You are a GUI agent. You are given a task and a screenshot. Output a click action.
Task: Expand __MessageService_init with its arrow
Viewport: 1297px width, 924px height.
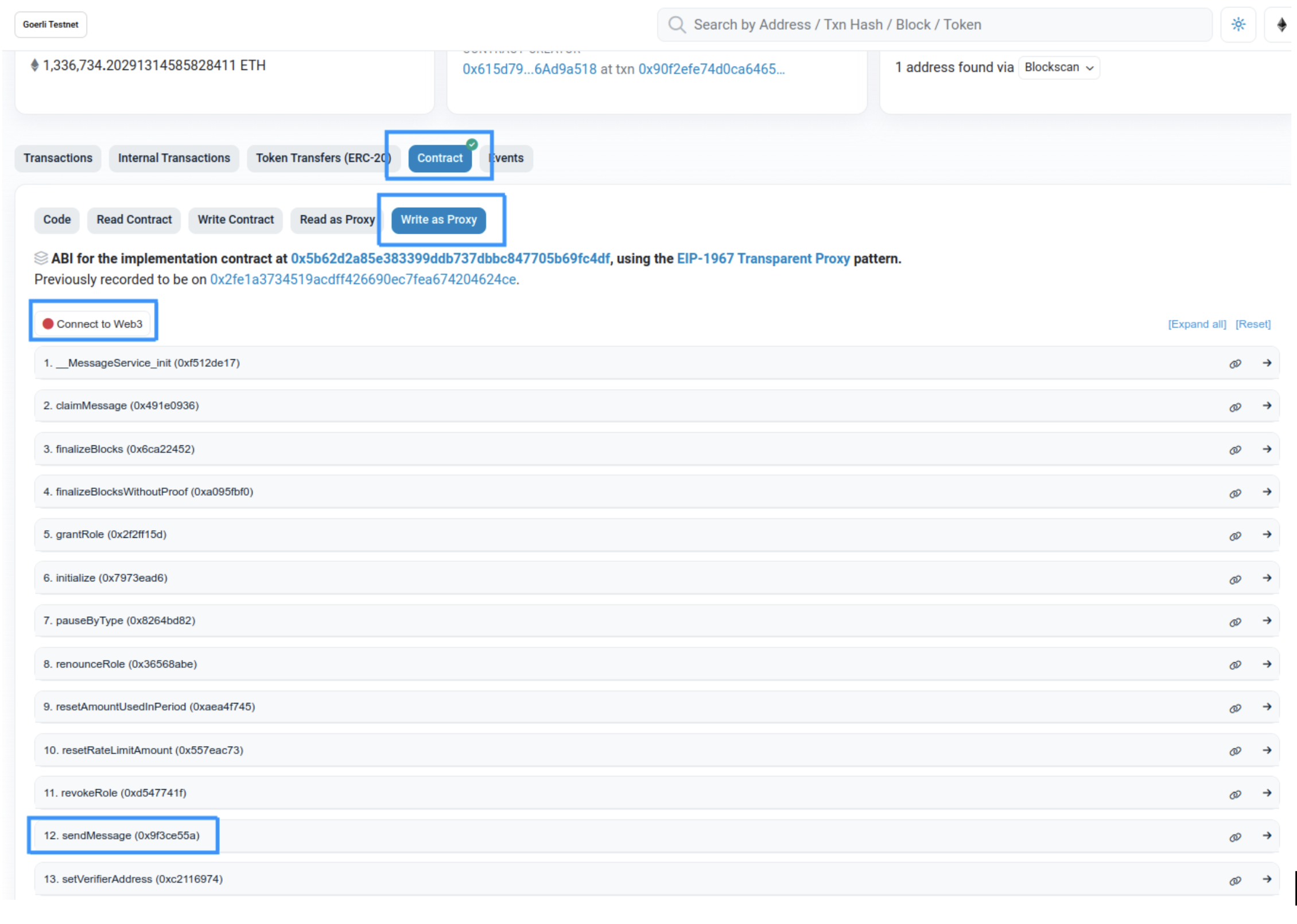(x=1267, y=363)
